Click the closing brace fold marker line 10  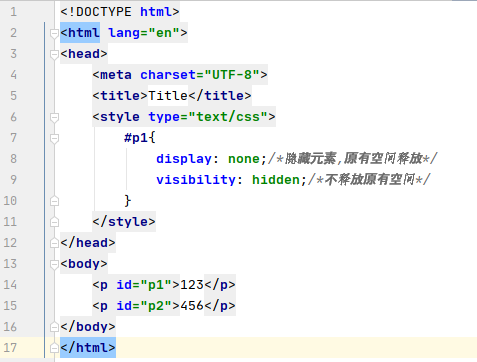[54, 201]
